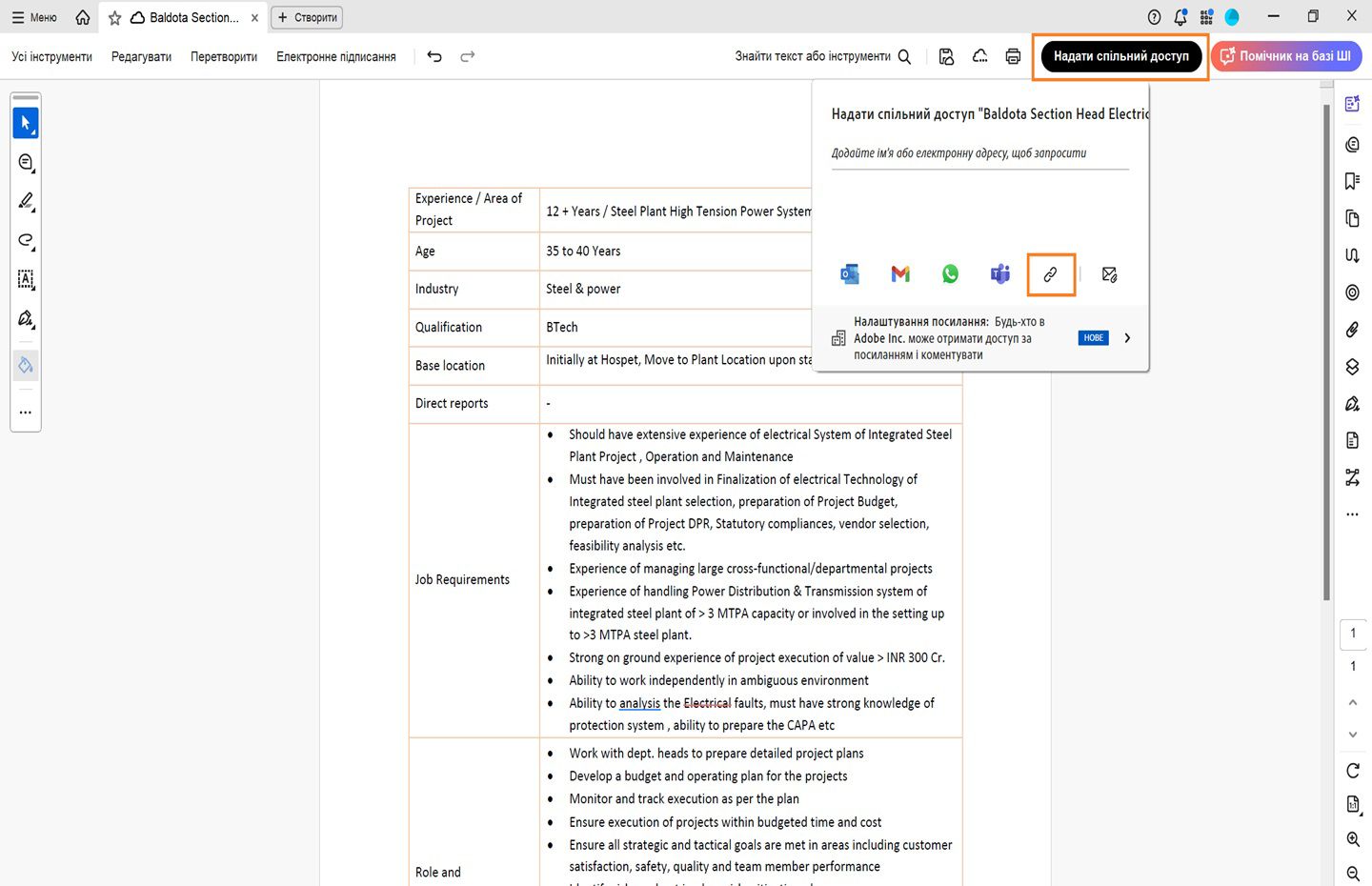Save the document with the save icon
1372x886 pixels.
coord(946,56)
